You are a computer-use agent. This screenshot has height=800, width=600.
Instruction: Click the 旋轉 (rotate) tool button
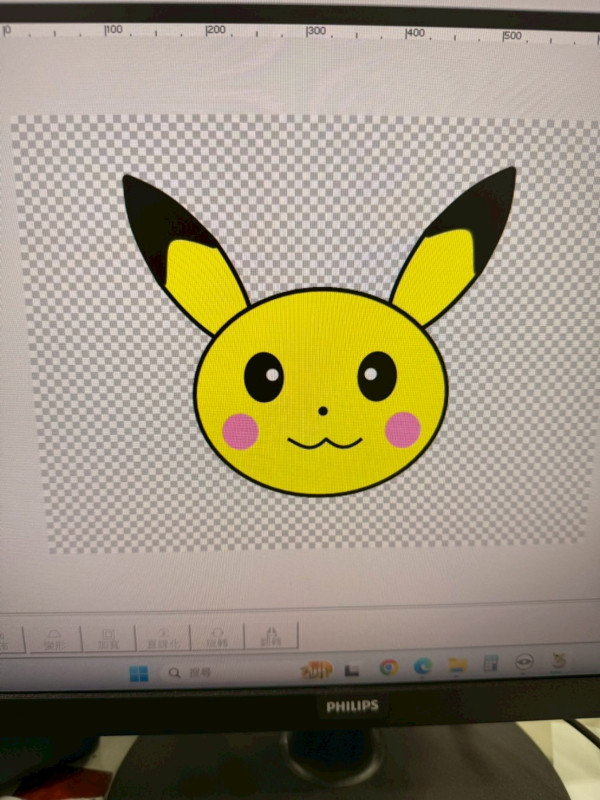tap(217, 637)
